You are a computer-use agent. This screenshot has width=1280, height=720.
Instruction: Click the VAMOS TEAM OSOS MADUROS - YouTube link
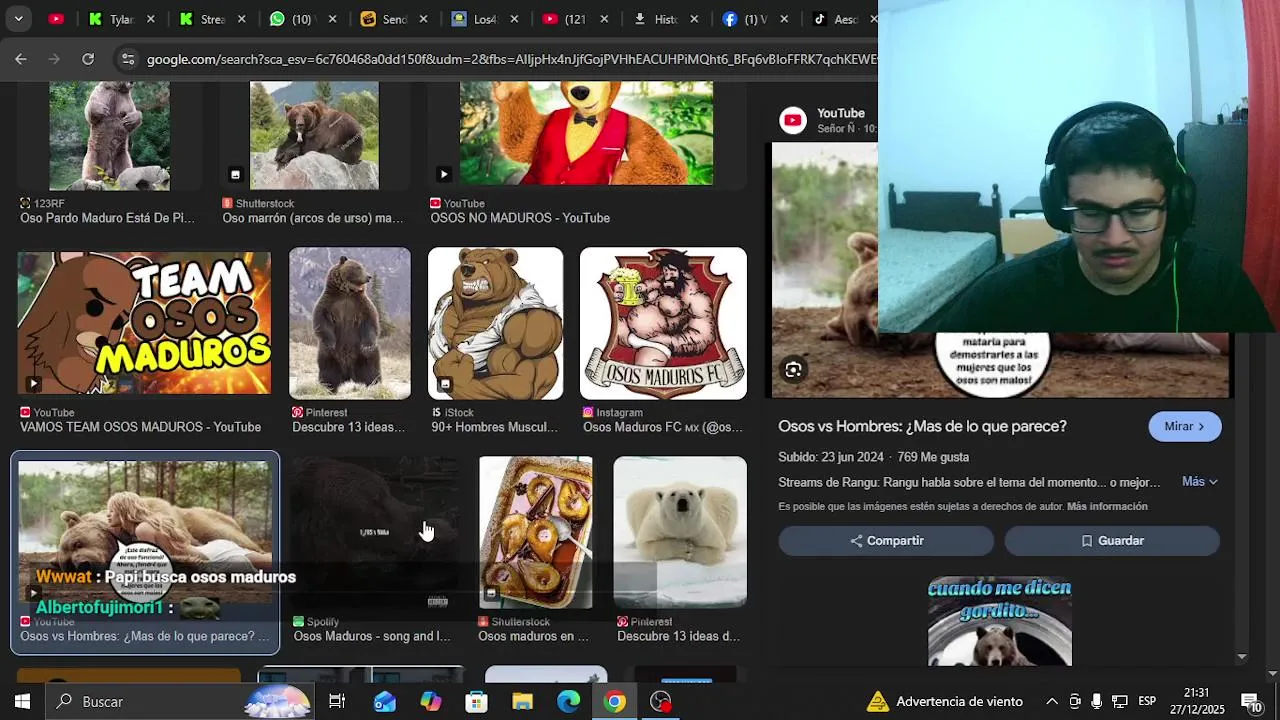[x=141, y=427]
